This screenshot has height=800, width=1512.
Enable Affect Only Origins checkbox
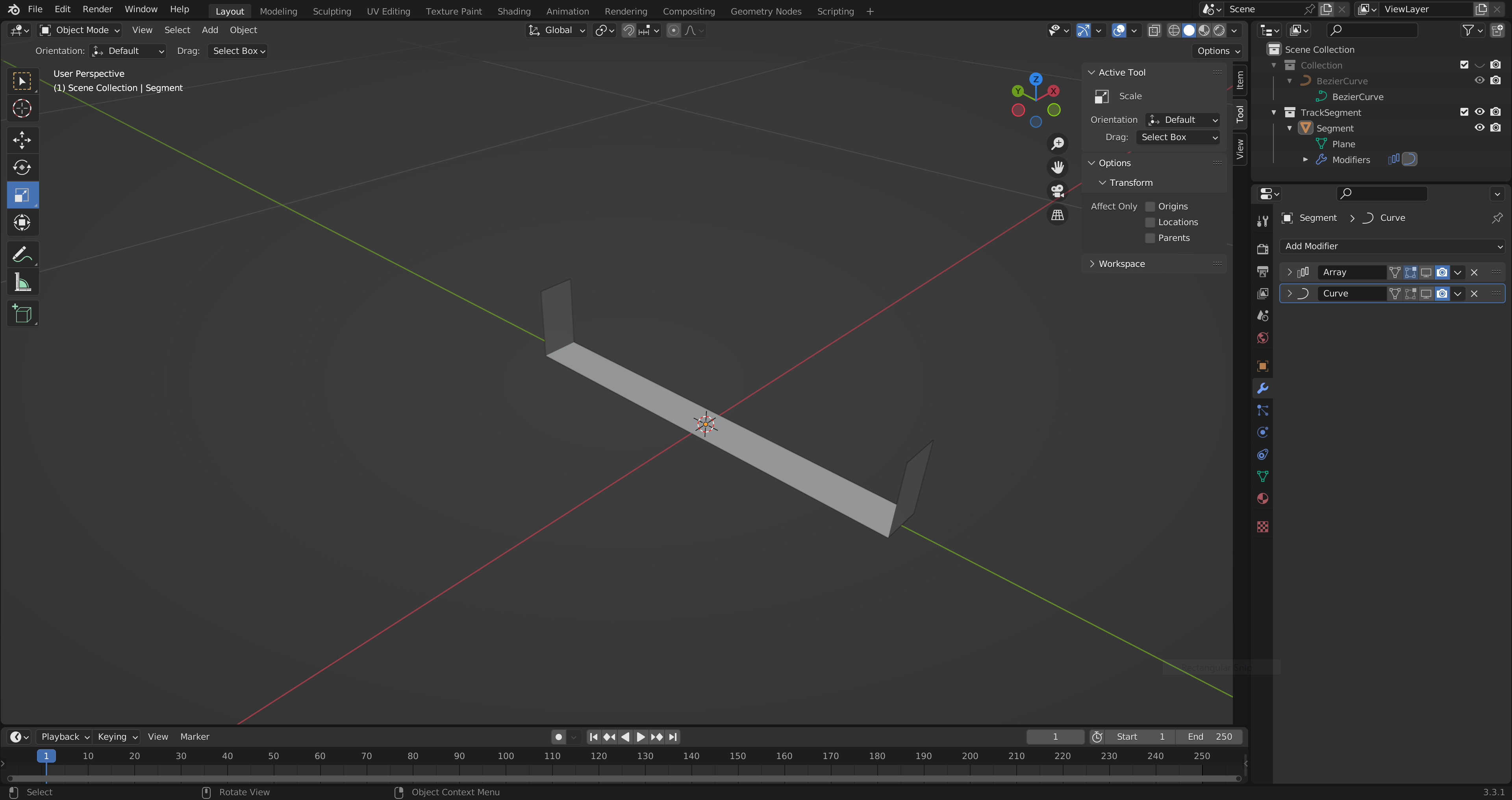click(x=1150, y=207)
